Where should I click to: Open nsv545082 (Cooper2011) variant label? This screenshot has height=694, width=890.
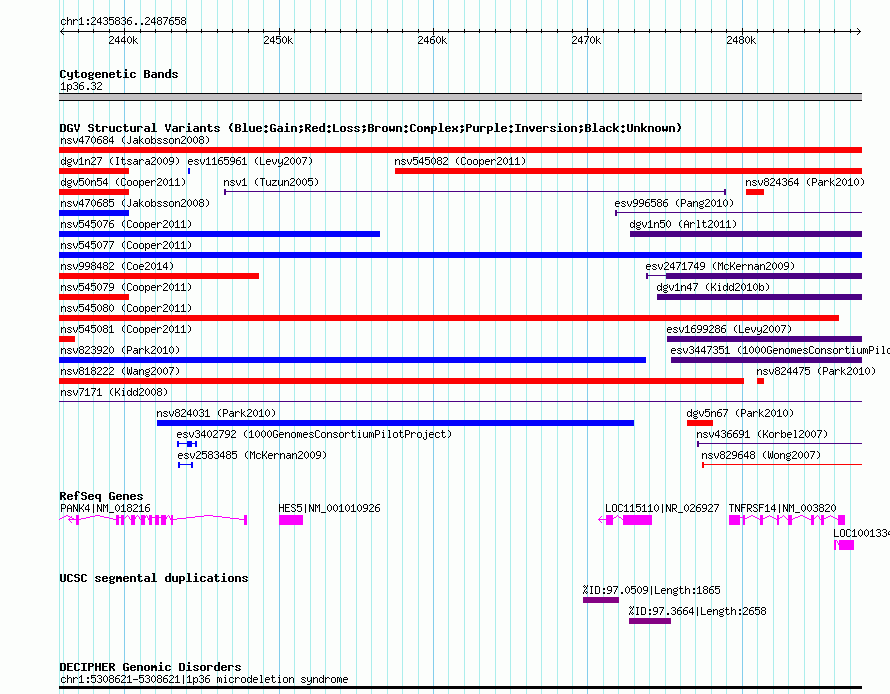coord(460,161)
